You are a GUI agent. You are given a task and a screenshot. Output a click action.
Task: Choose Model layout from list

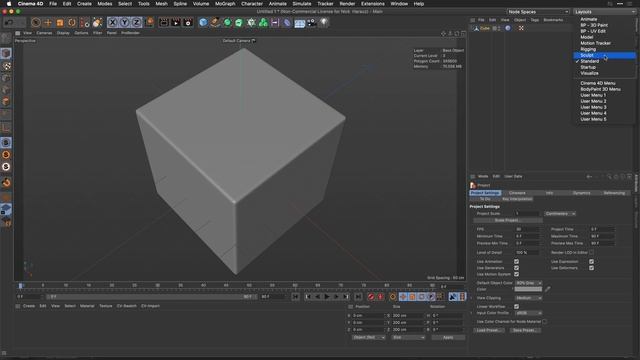click(x=587, y=37)
